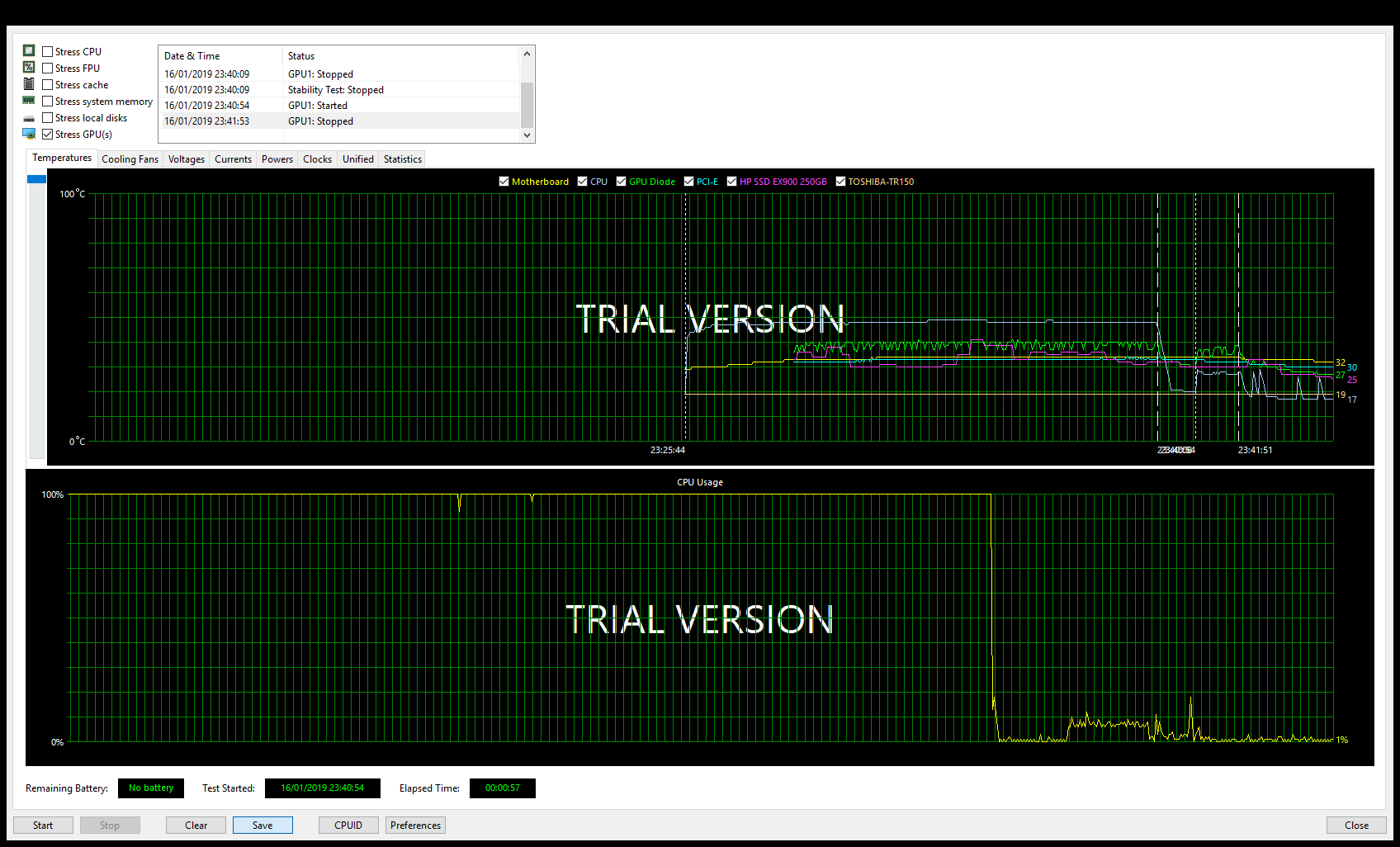The width and height of the screenshot is (1400, 847).
Task: Hide the PCI-E temperature line
Action: 689,182
